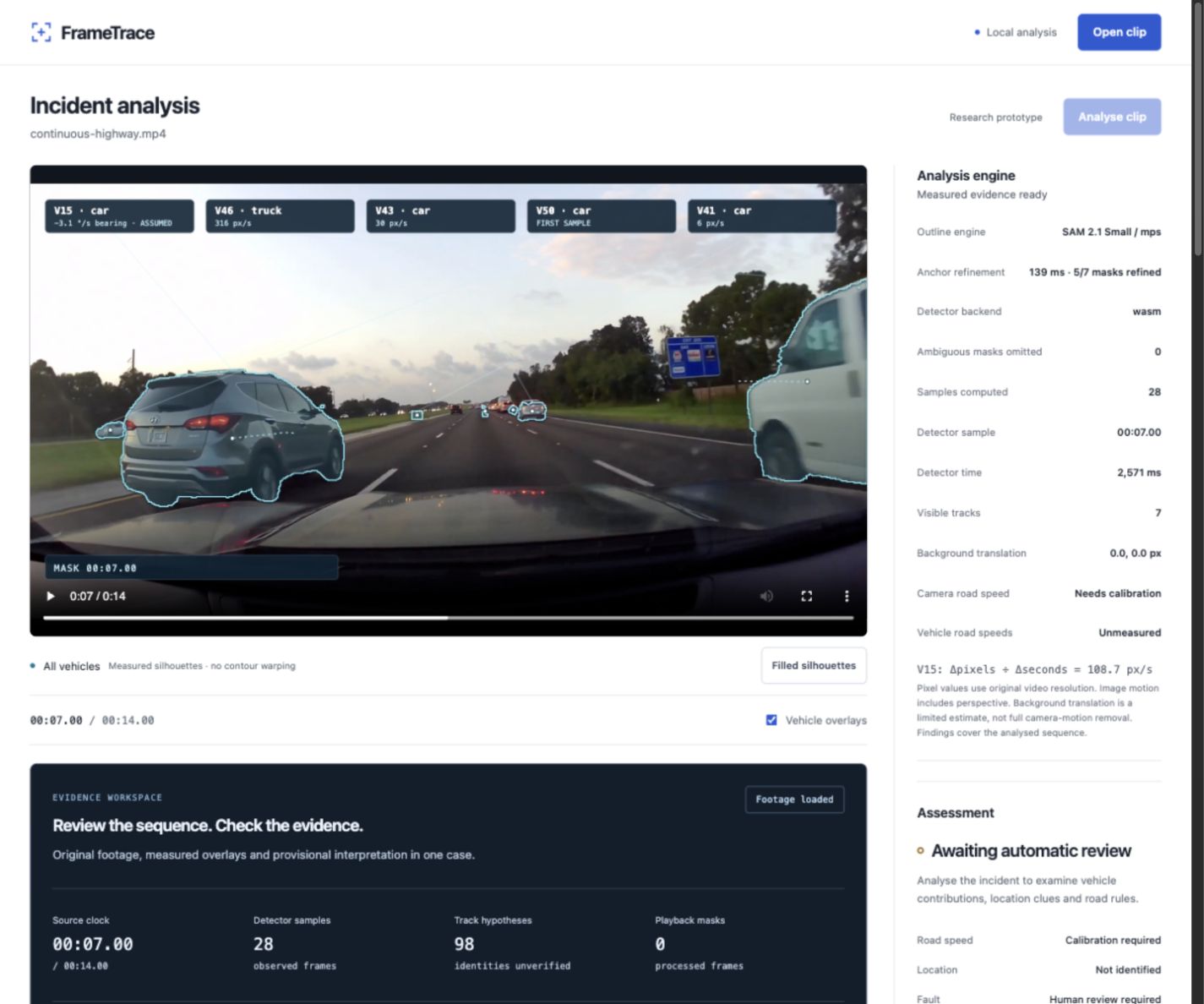Click the '139 ms · 5/7 masks refined' value
This screenshot has height=1004, width=1204.
(x=1094, y=272)
